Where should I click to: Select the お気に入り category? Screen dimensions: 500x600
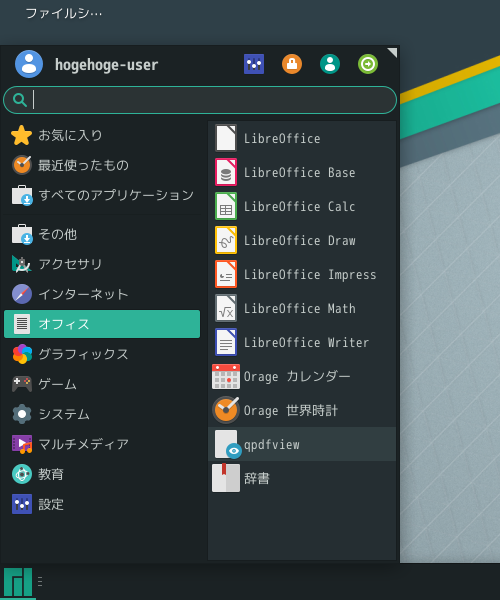(102, 135)
